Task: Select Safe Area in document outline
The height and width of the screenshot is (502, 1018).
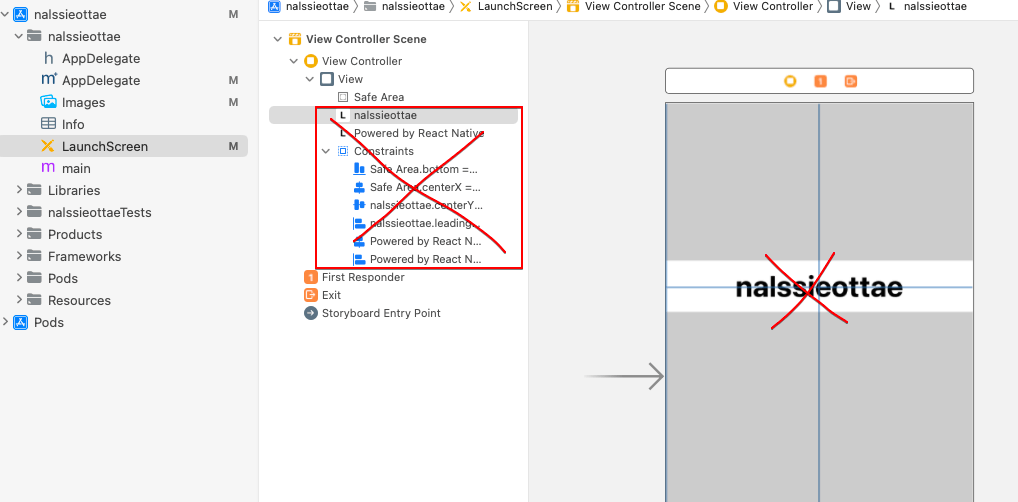Action: pyautogui.click(x=379, y=97)
